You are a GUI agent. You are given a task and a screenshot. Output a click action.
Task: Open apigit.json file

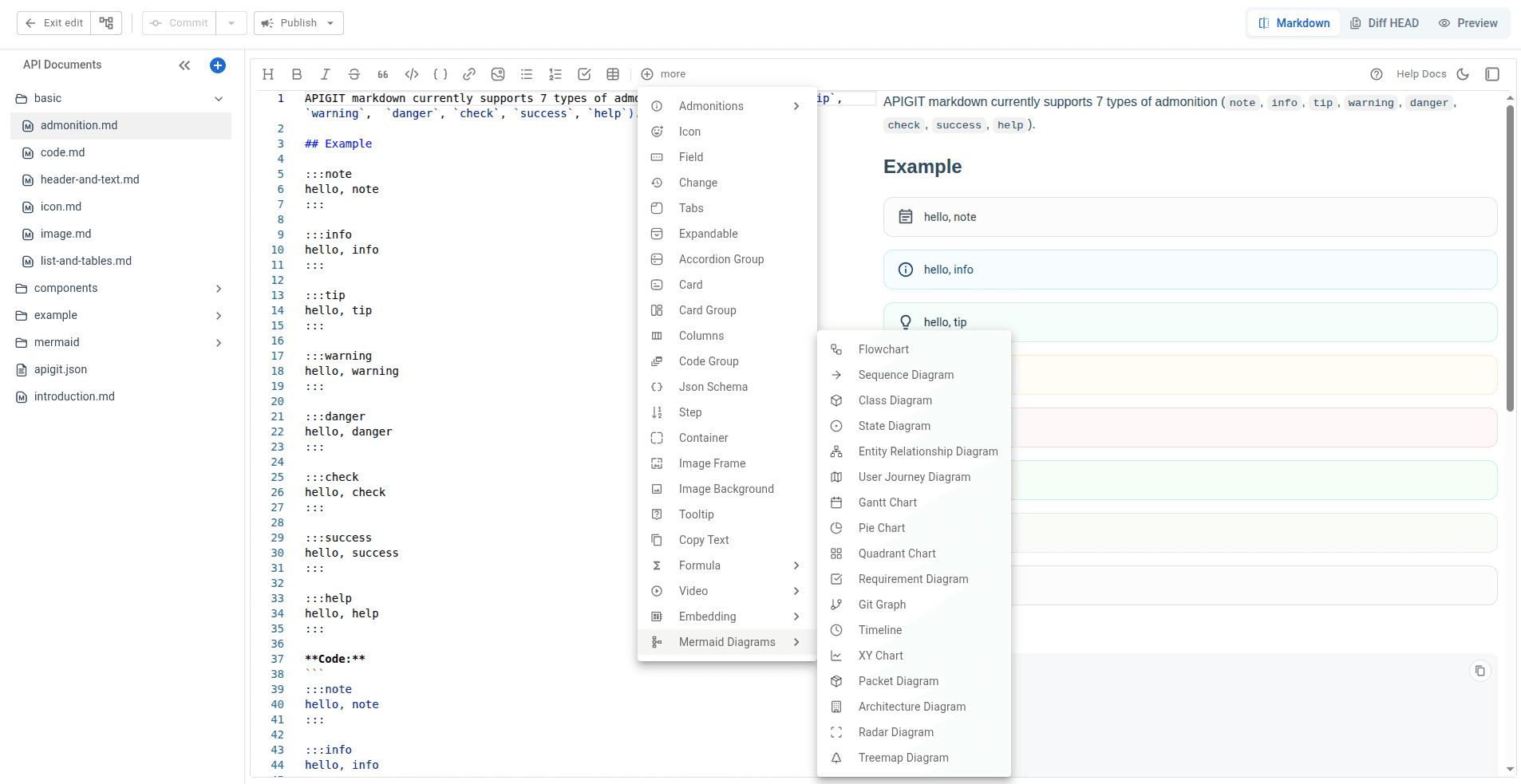tap(120, 370)
